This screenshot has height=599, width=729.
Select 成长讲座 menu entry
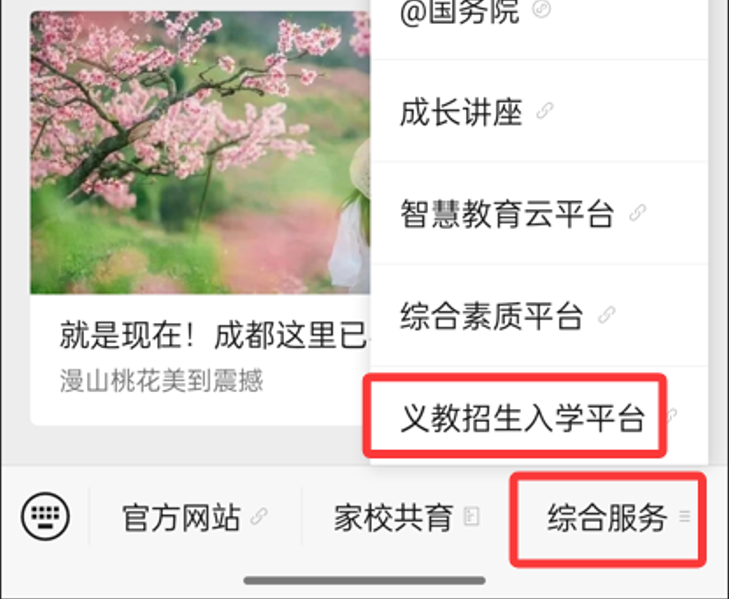539,112
